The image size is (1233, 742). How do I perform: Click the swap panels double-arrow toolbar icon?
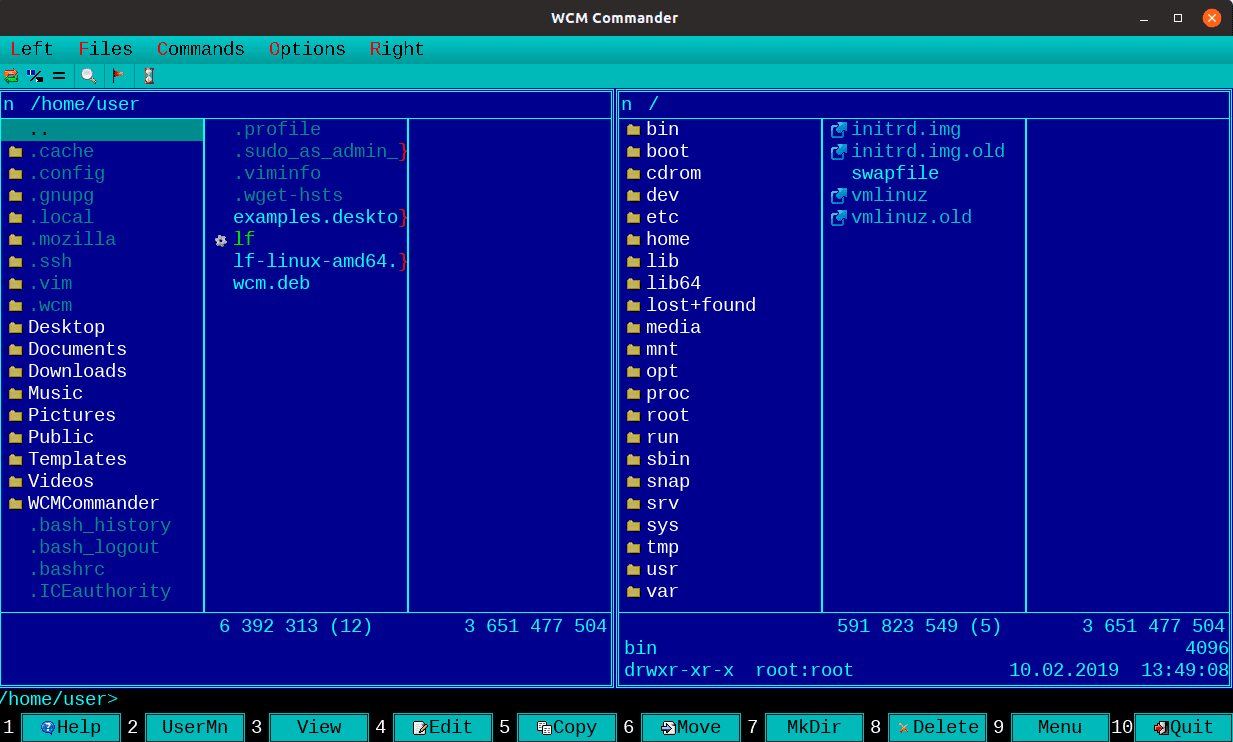pyautogui.click(x=11, y=75)
